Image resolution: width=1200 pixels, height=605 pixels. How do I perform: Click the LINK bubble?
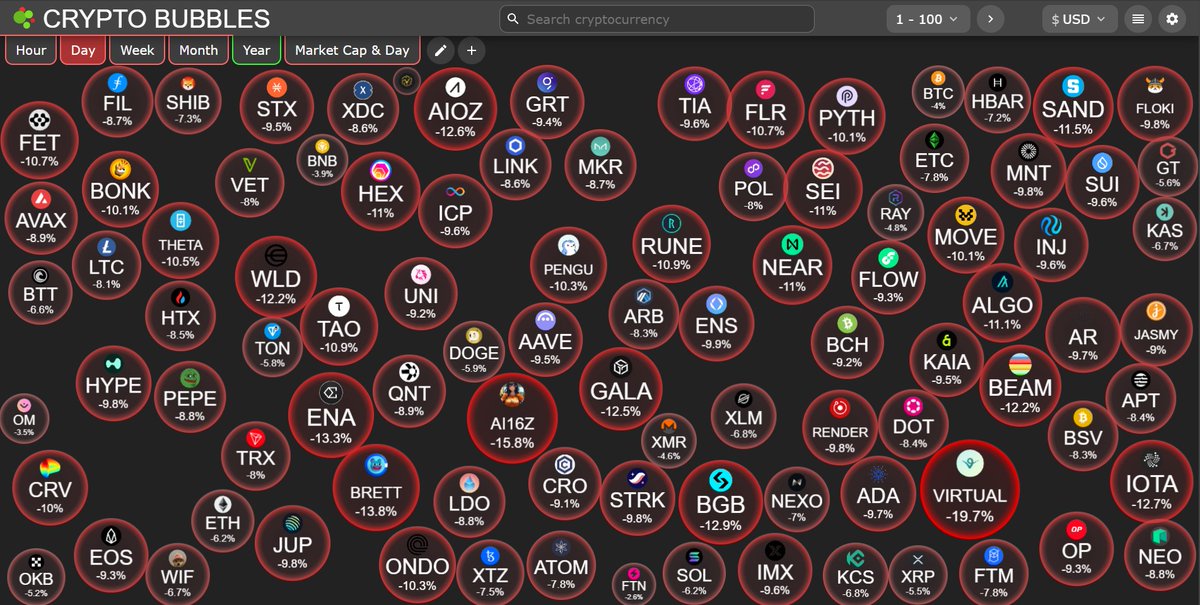[516, 165]
